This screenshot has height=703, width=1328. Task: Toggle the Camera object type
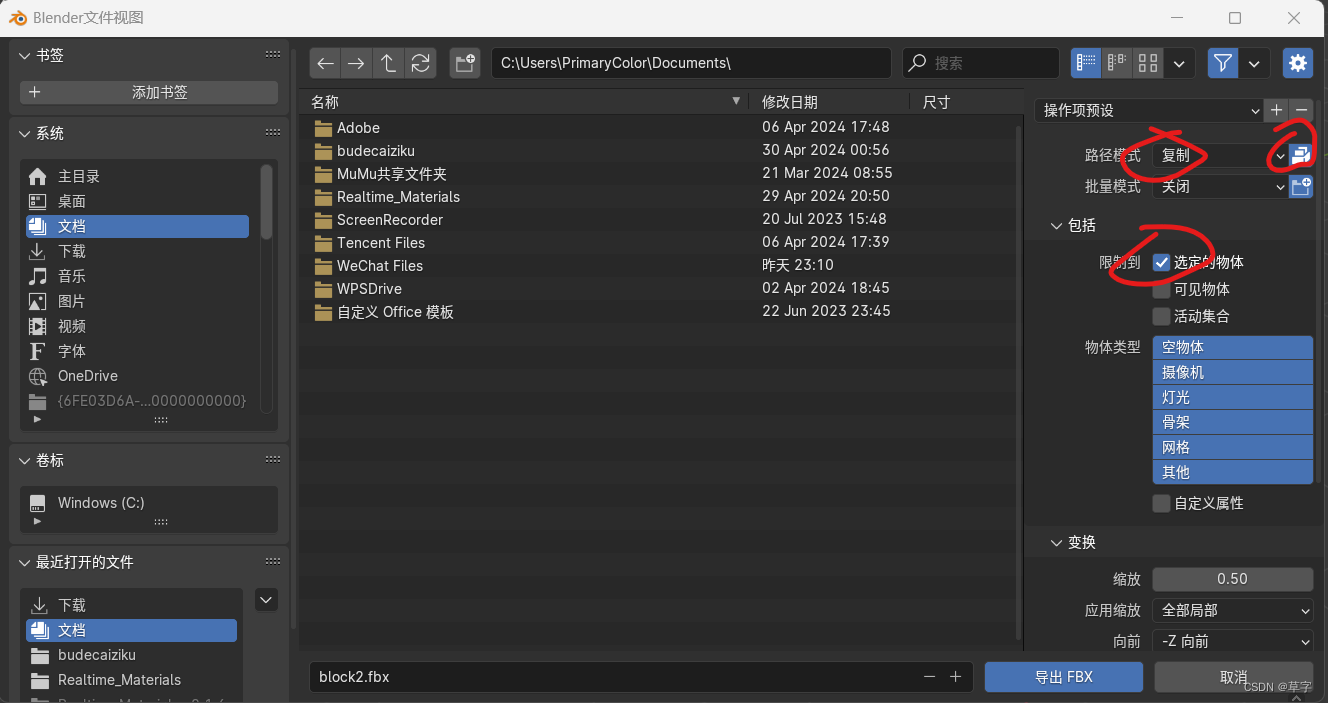1232,372
